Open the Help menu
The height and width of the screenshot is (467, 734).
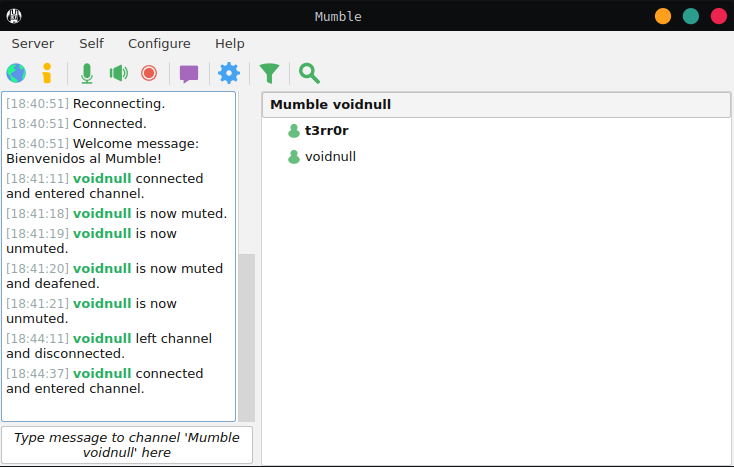(229, 43)
